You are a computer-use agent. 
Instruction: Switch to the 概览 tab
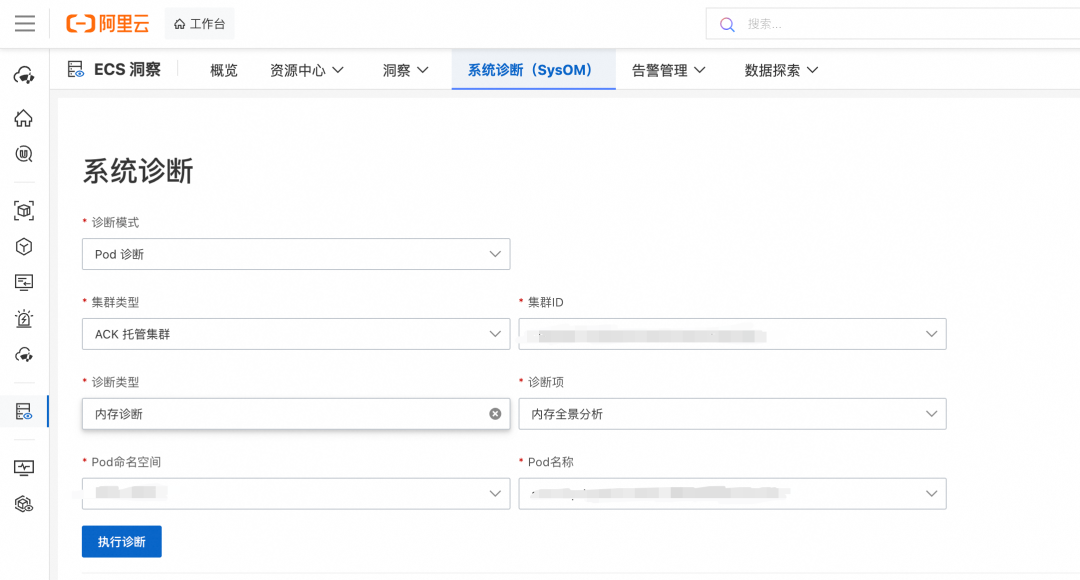pyautogui.click(x=224, y=70)
